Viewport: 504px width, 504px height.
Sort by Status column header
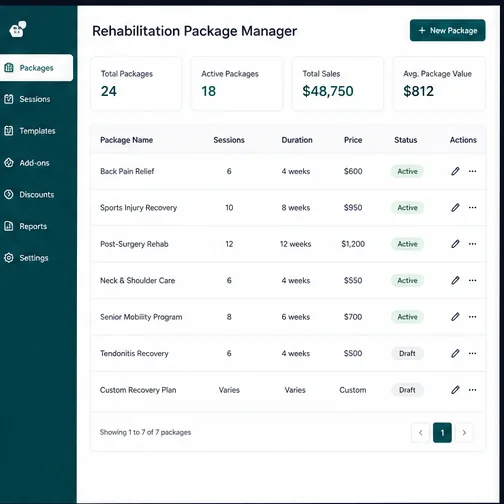[x=406, y=140]
